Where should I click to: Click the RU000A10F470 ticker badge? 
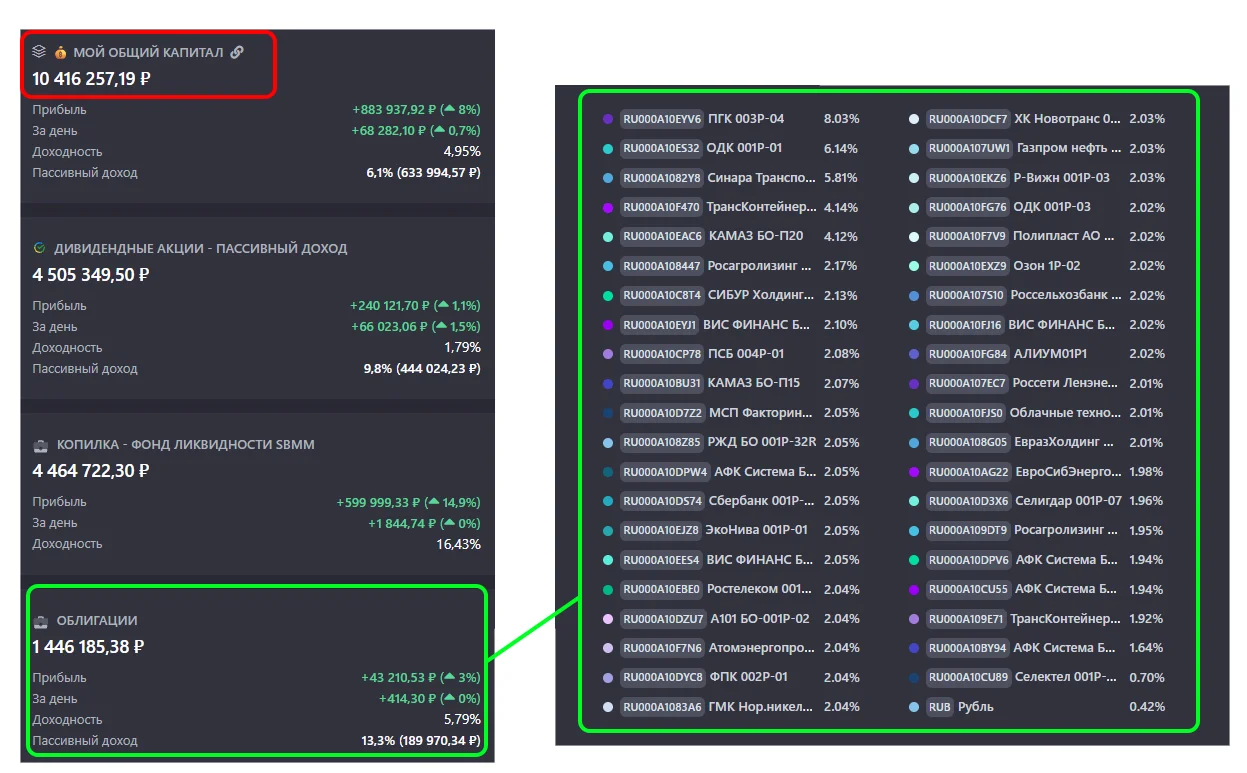661,207
